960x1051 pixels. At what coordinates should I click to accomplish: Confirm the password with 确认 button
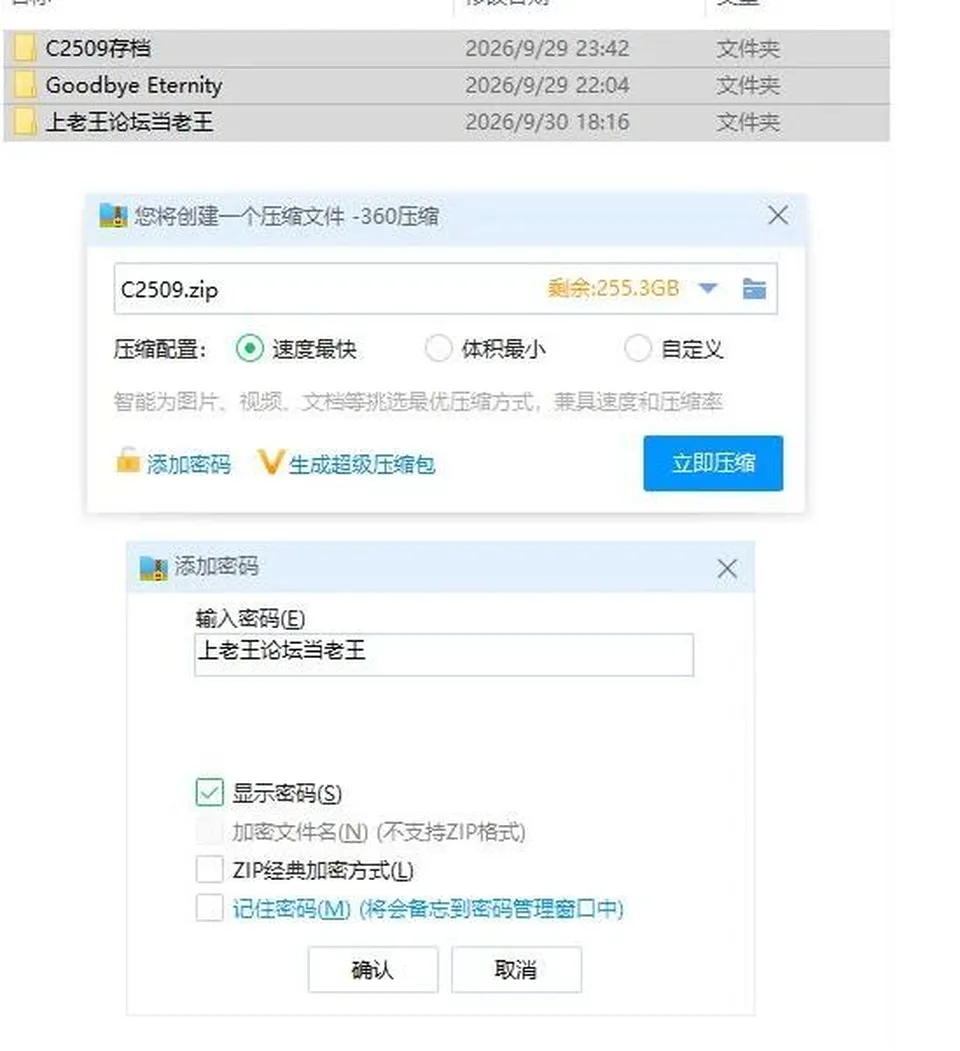point(373,969)
